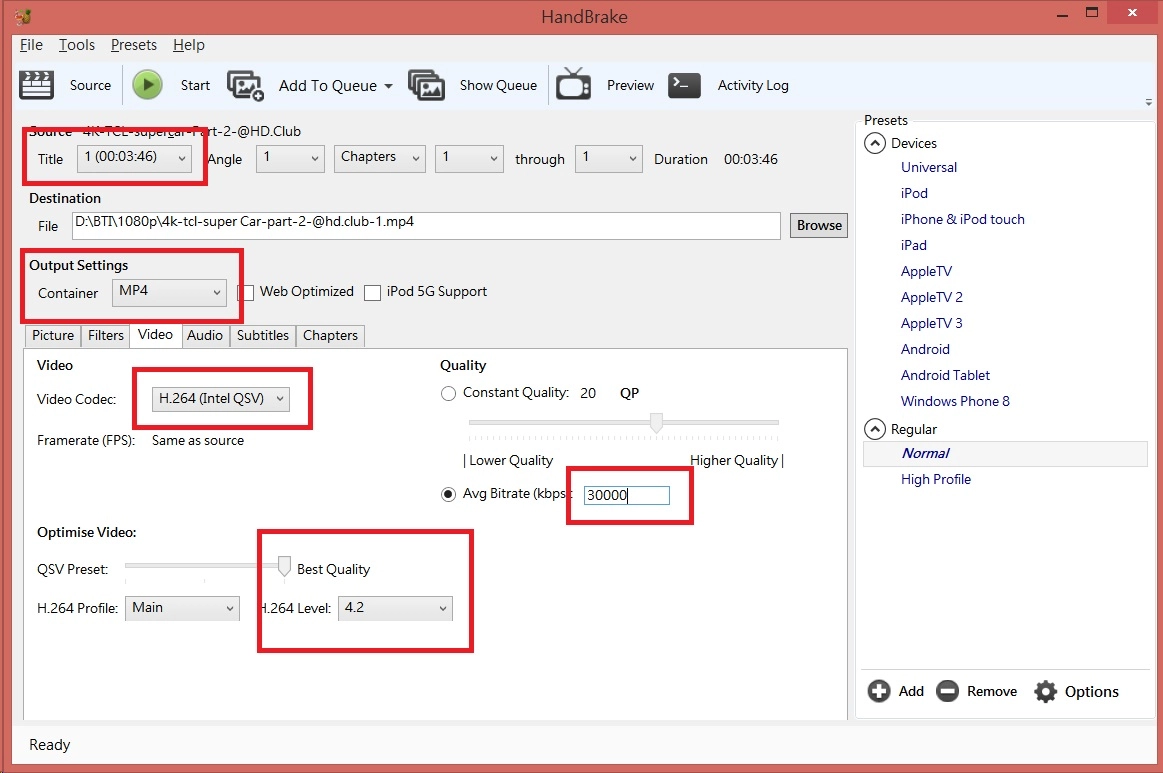The image size is (1163, 773).
Task: Select the Avg Bitrate radio button
Action: pyautogui.click(x=448, y=494)
